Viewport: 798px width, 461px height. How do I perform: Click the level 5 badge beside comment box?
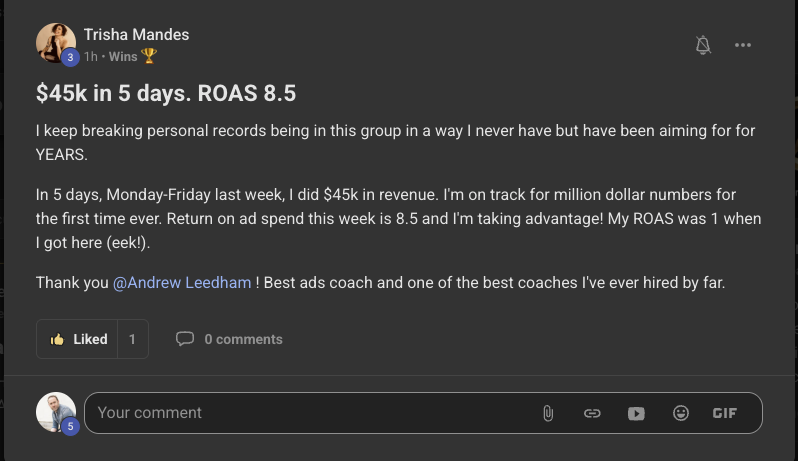pos(70,427)
